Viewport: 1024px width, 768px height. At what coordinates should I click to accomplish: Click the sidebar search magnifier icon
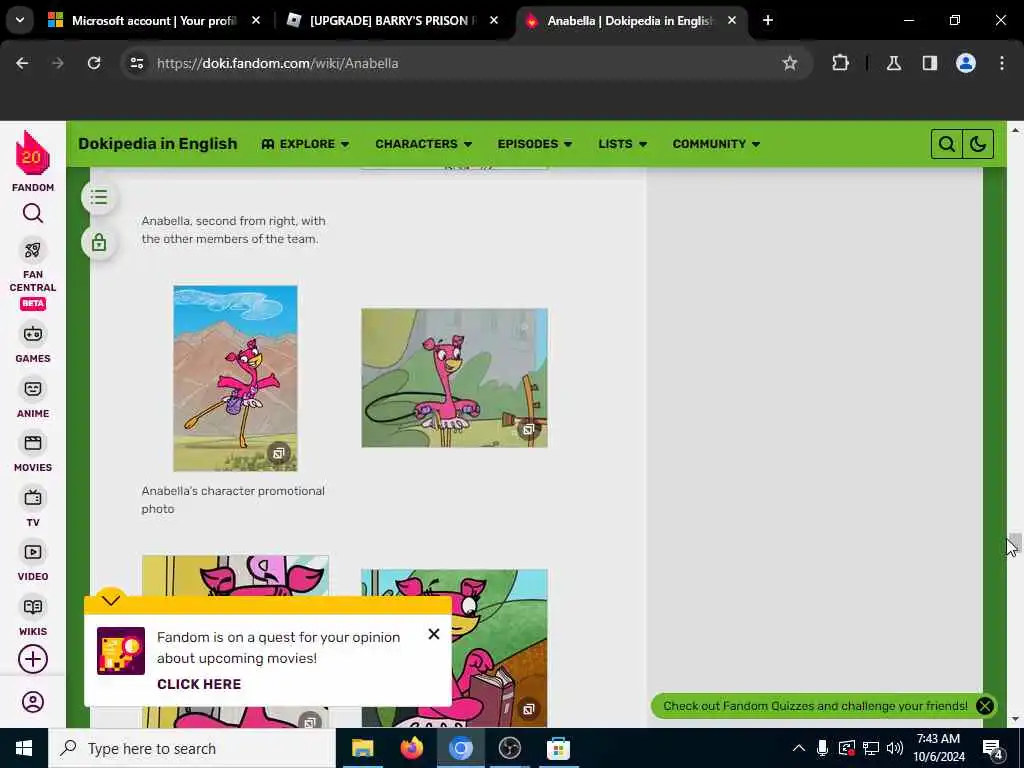click(x=33, y=214)
